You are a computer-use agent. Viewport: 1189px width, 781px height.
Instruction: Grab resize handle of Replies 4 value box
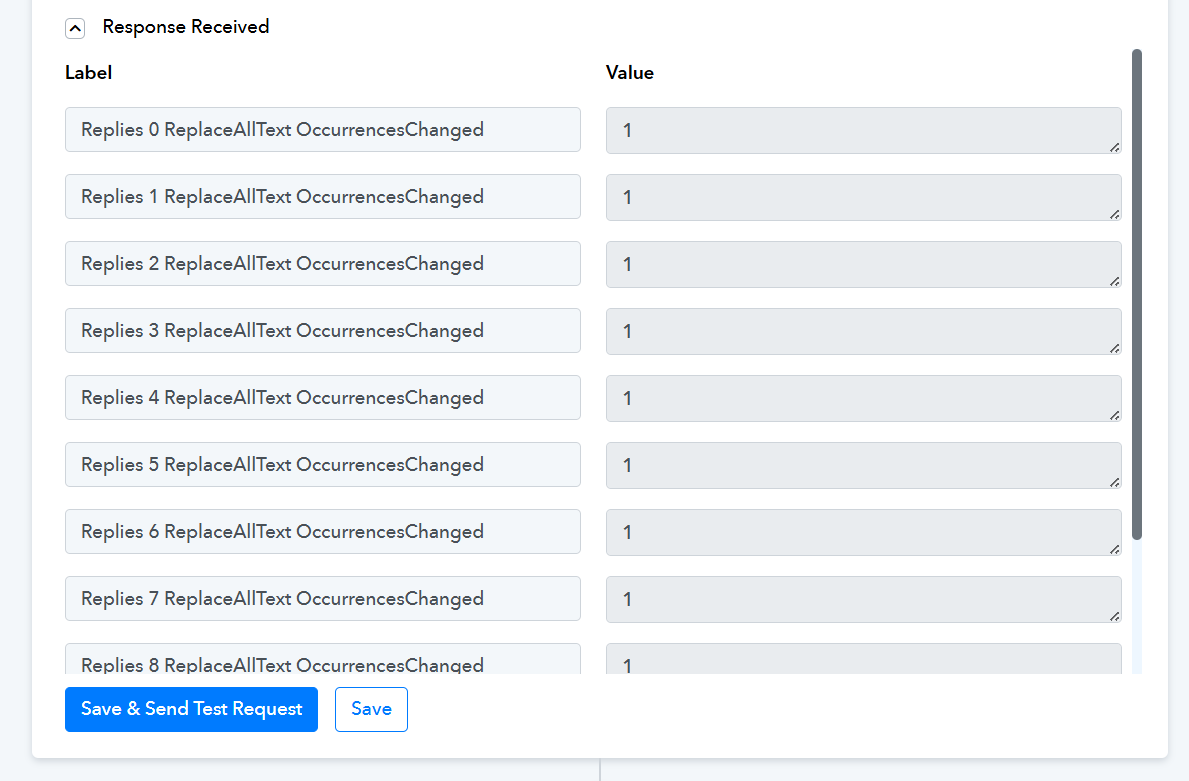[x=1115, y=416]
